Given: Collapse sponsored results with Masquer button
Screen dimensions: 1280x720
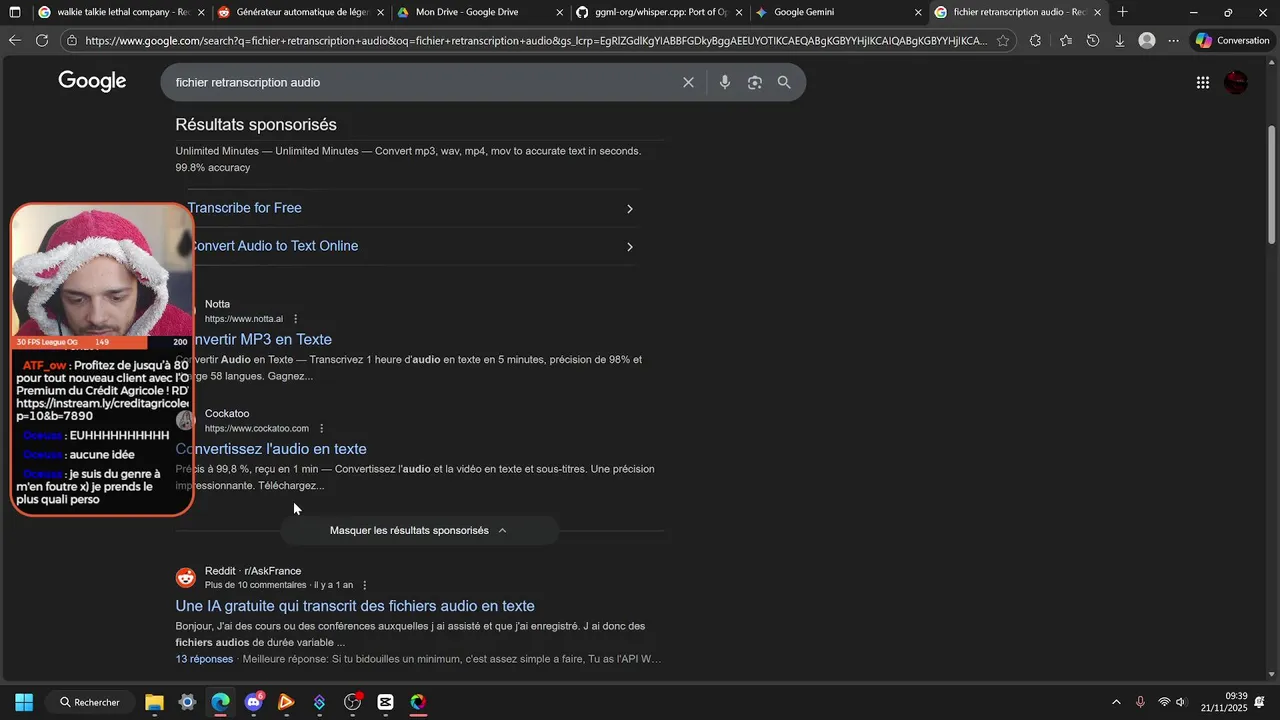Looking at the screenshot, I should click(418, 530).
